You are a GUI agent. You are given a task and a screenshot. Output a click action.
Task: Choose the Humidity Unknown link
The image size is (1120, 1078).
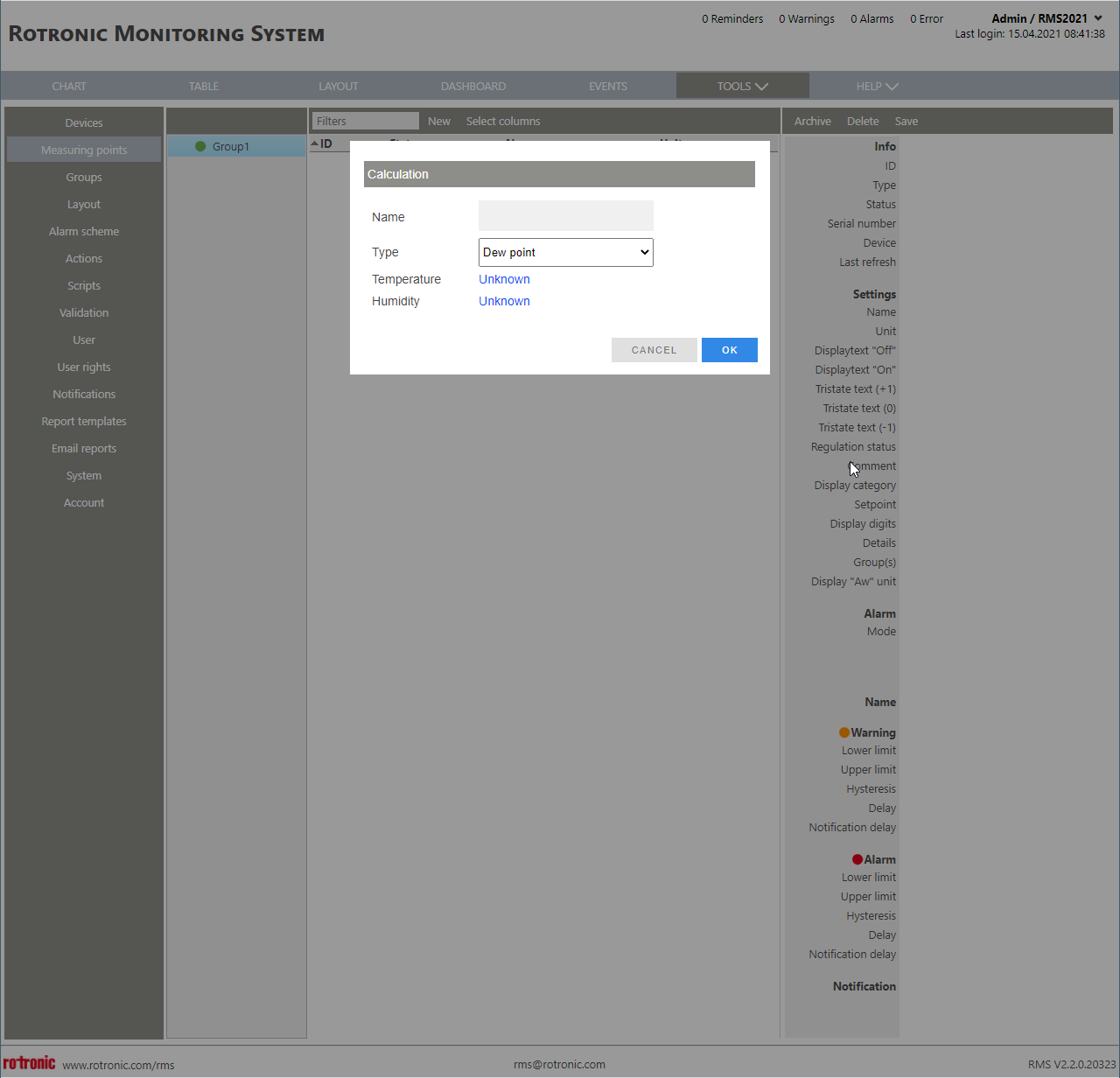coord(504,301)
